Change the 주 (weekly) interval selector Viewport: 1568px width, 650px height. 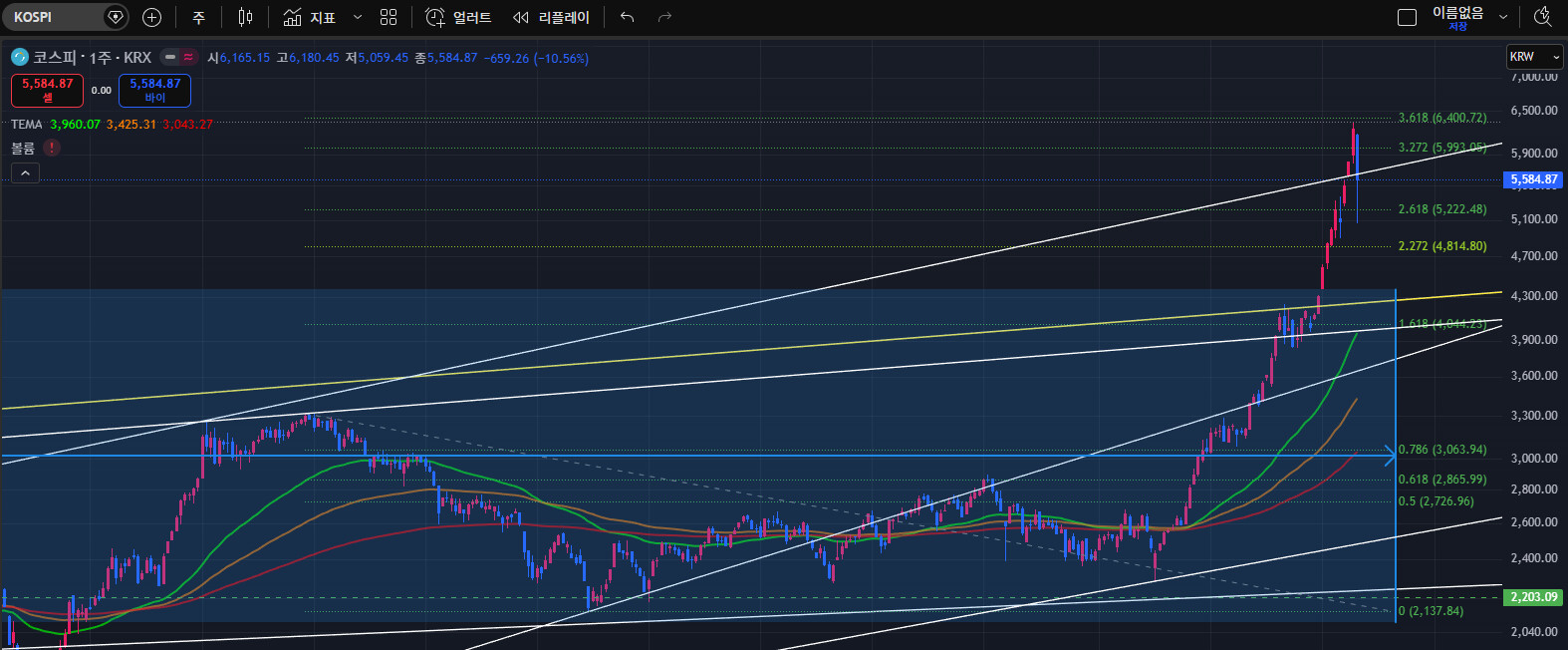click(198, 17)
